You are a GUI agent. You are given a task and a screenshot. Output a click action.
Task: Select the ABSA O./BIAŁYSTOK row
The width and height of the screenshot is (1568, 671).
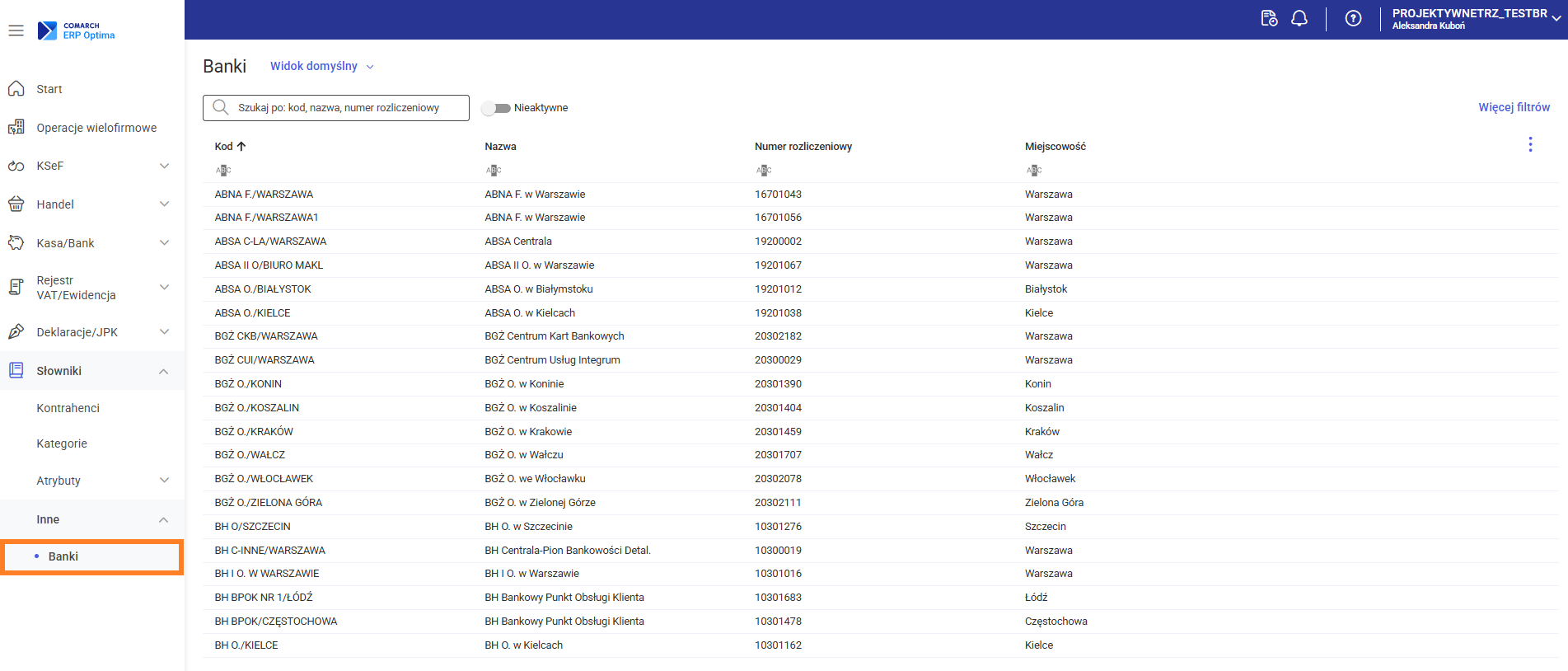coord(881,289)
